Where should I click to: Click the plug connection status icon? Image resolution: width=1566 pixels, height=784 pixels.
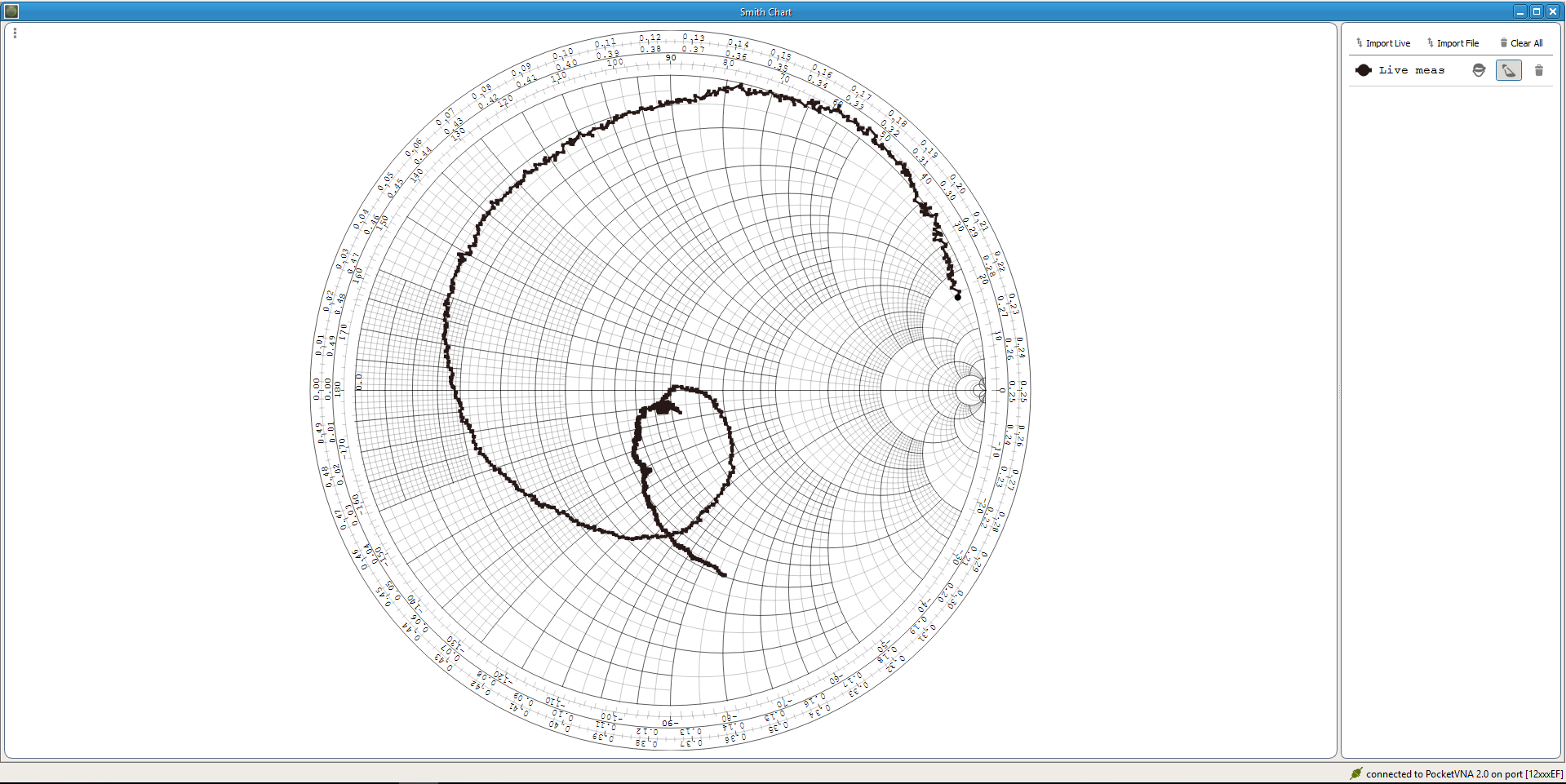[x=1355, y=773]
